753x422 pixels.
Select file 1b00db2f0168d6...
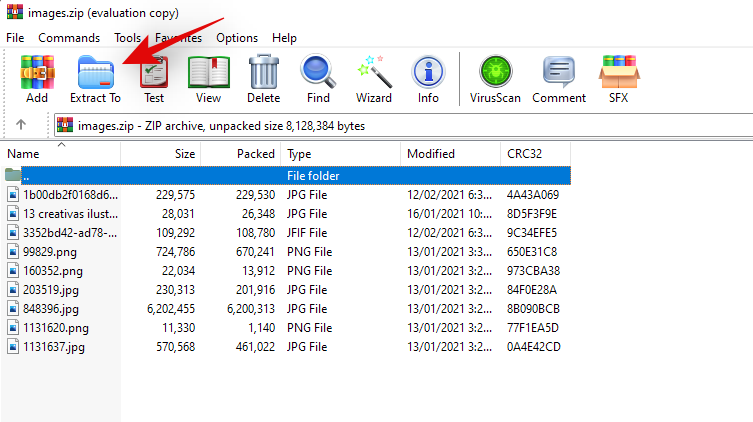click(x=71, y=194)
